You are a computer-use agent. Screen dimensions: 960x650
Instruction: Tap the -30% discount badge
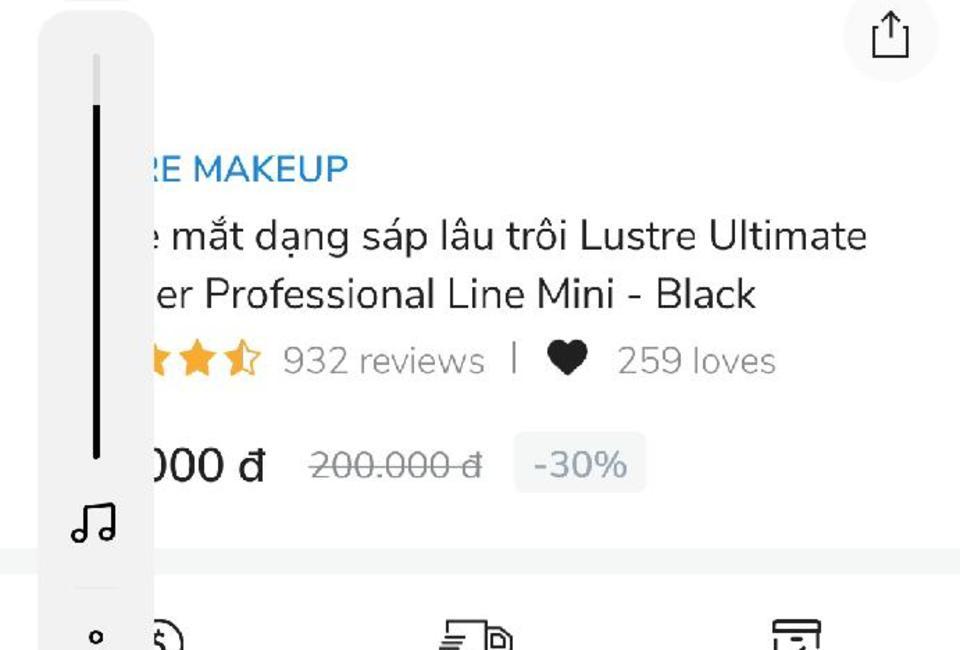pyautogui.click(x=580, y=463)
